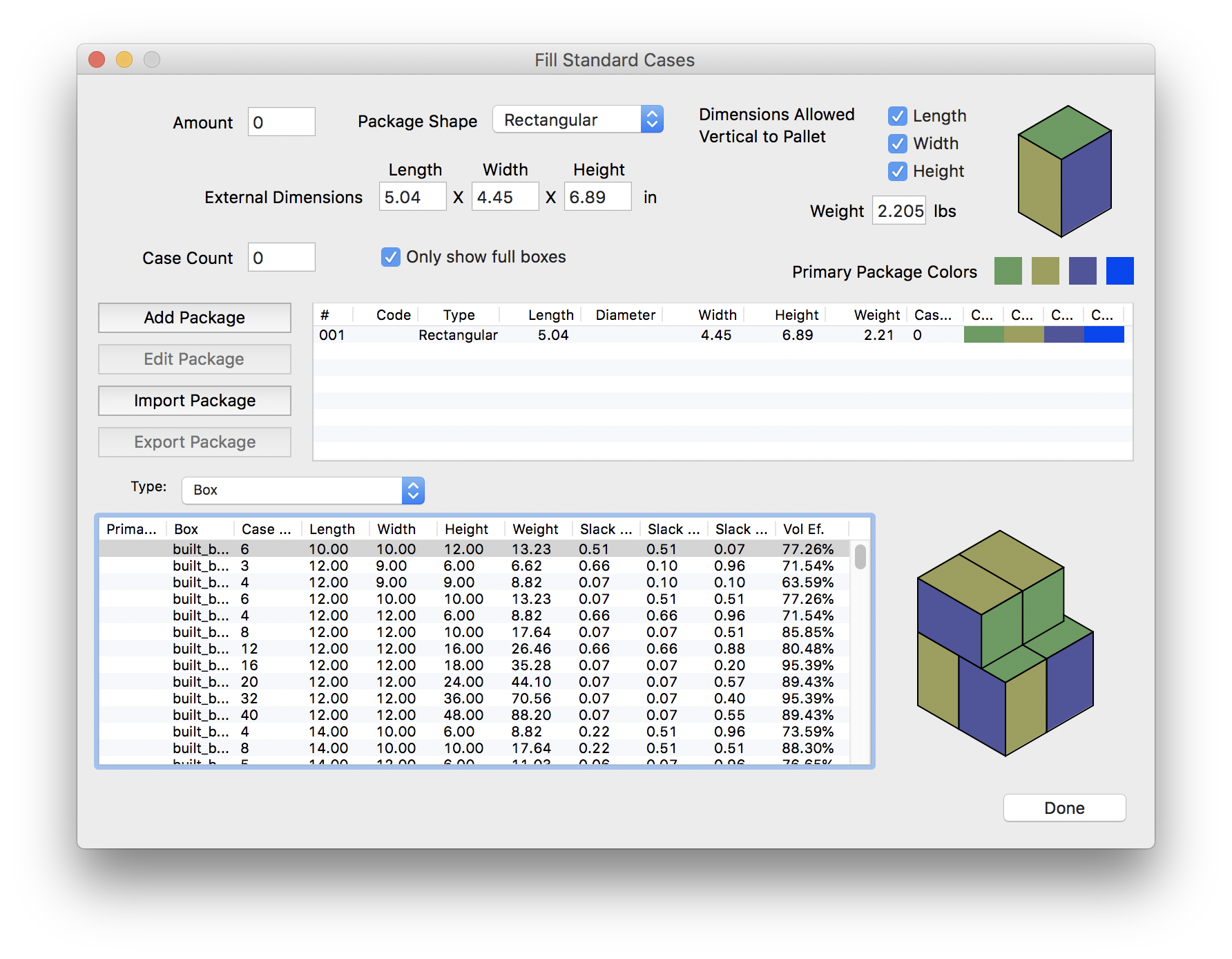The height and width of the screenshot is (959, 1232).
Task: Open the Type Box dropdown
Action: point(302,490)
